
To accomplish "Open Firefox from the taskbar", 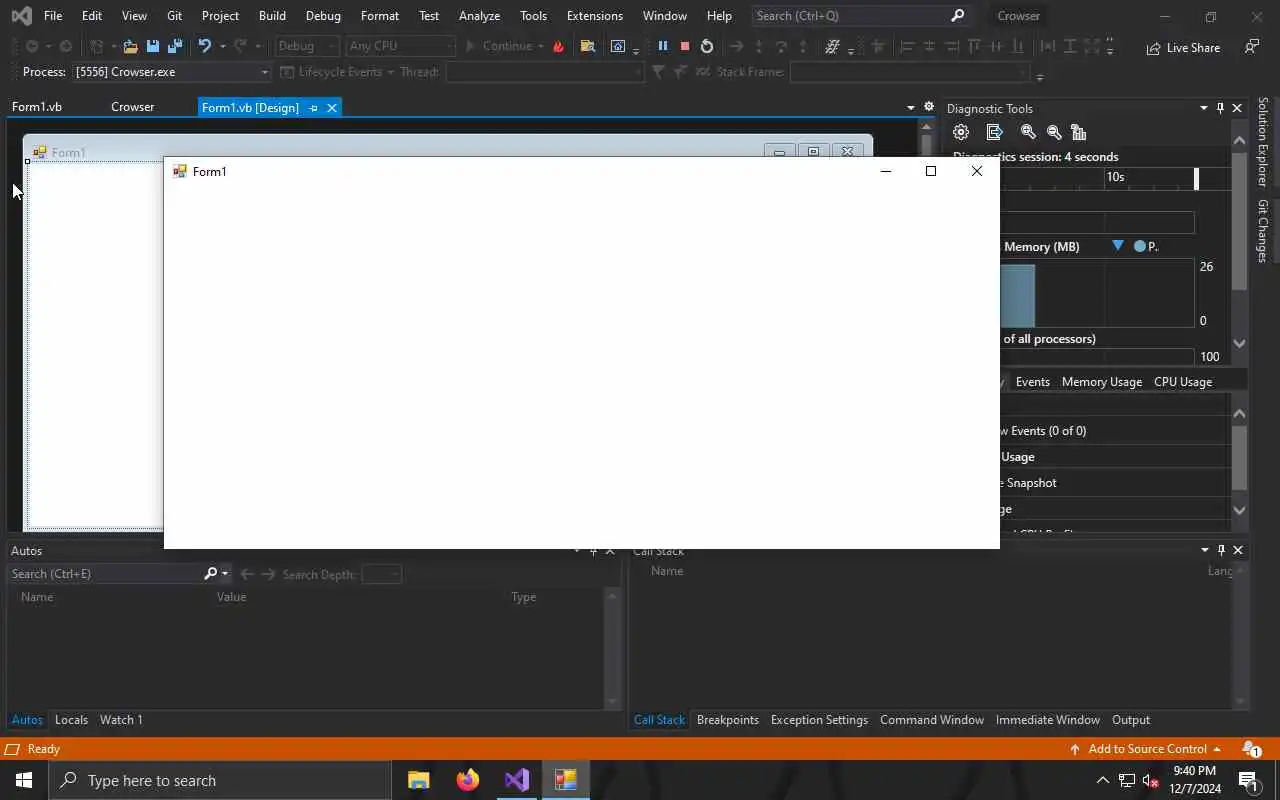I will [x=467, y=780].
